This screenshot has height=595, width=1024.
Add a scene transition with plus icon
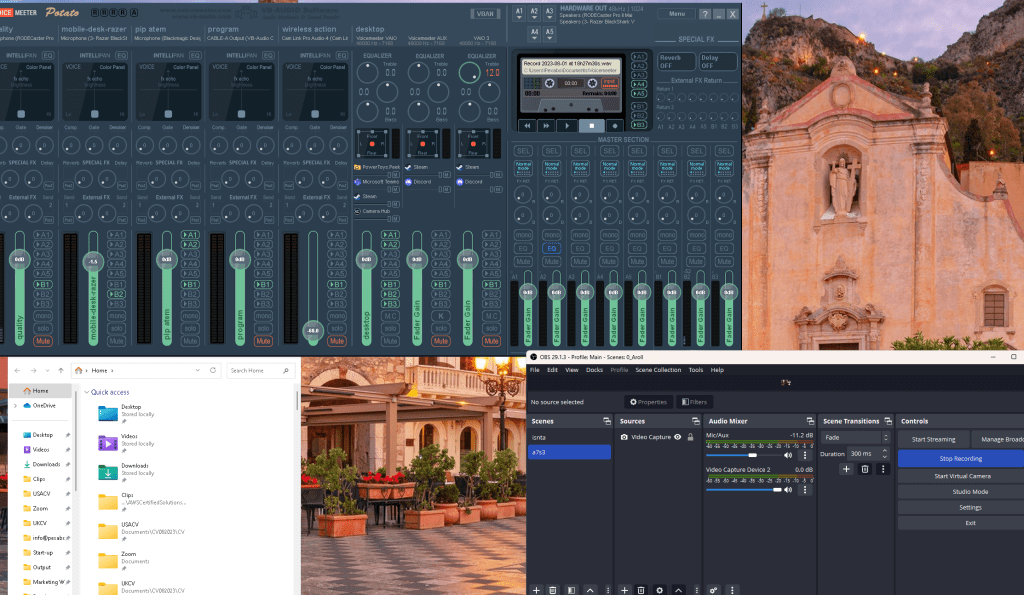coord(846,469)
